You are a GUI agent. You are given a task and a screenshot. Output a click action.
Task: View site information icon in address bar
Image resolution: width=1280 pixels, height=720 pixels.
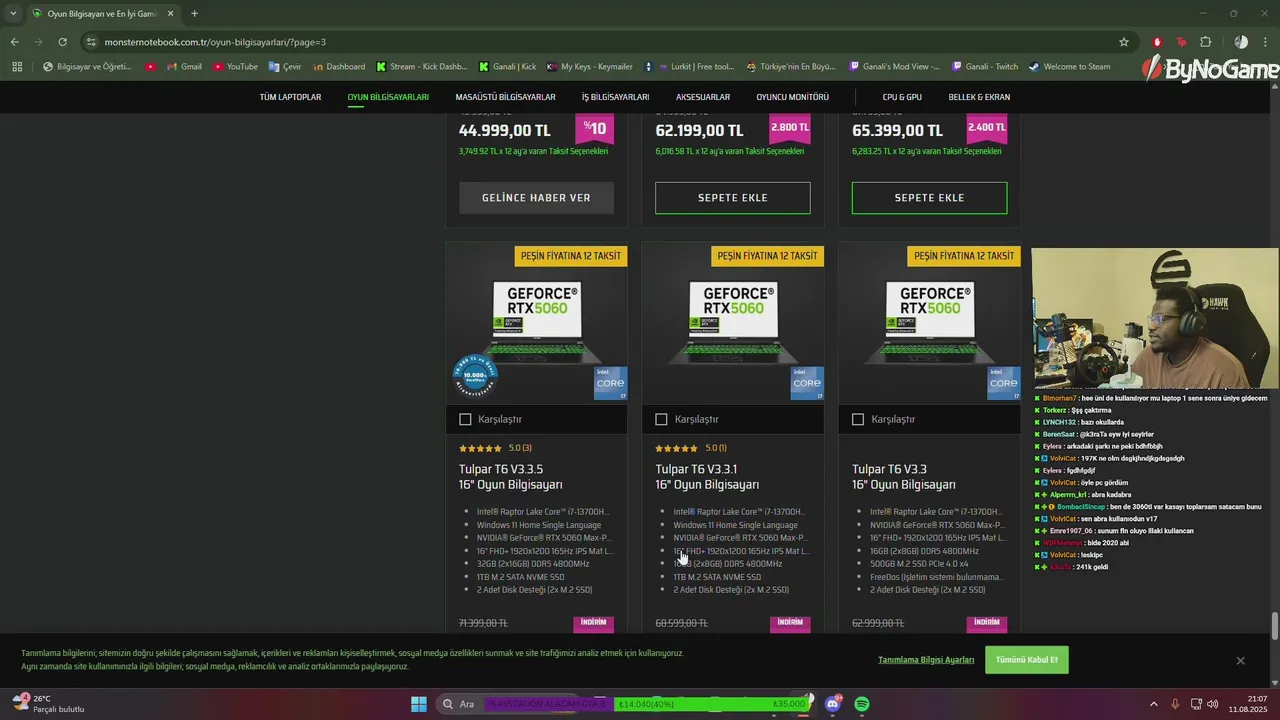[x=91, y=42]
